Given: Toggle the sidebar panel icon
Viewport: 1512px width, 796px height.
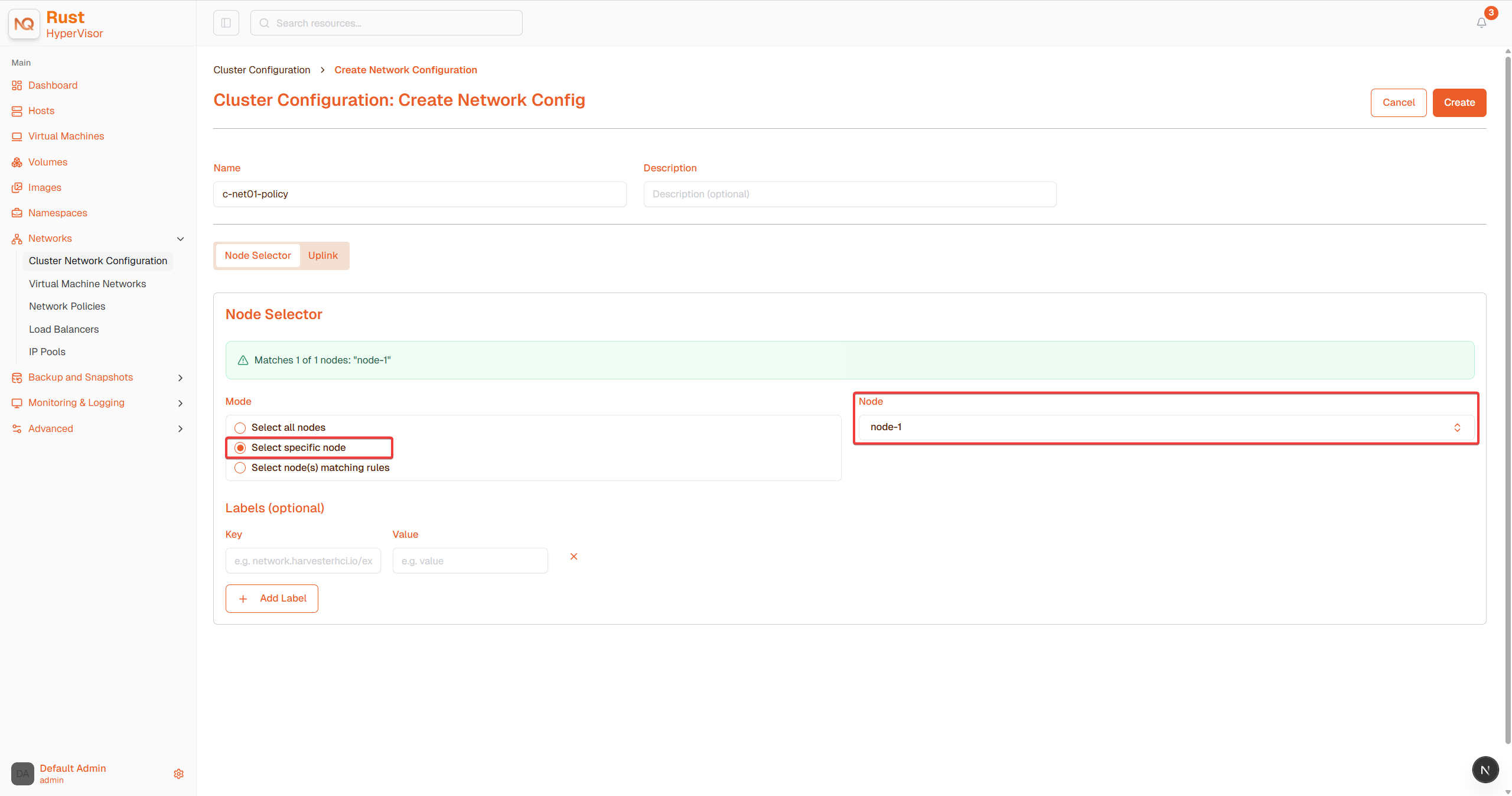Looking at the screenshot, I should tap(226, 23).
